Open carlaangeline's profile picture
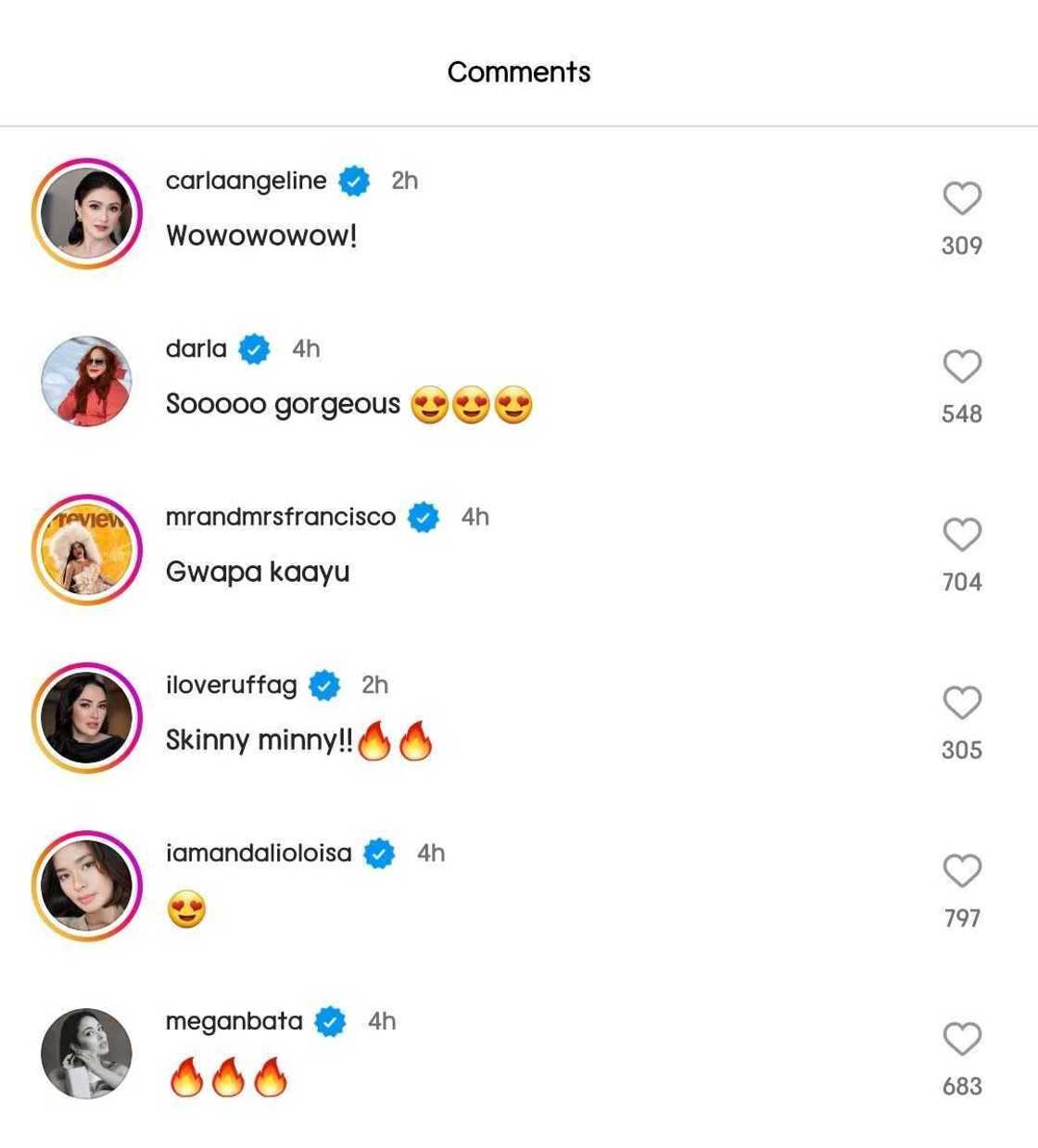The image size is (1038, 1148). pos(86,213)
